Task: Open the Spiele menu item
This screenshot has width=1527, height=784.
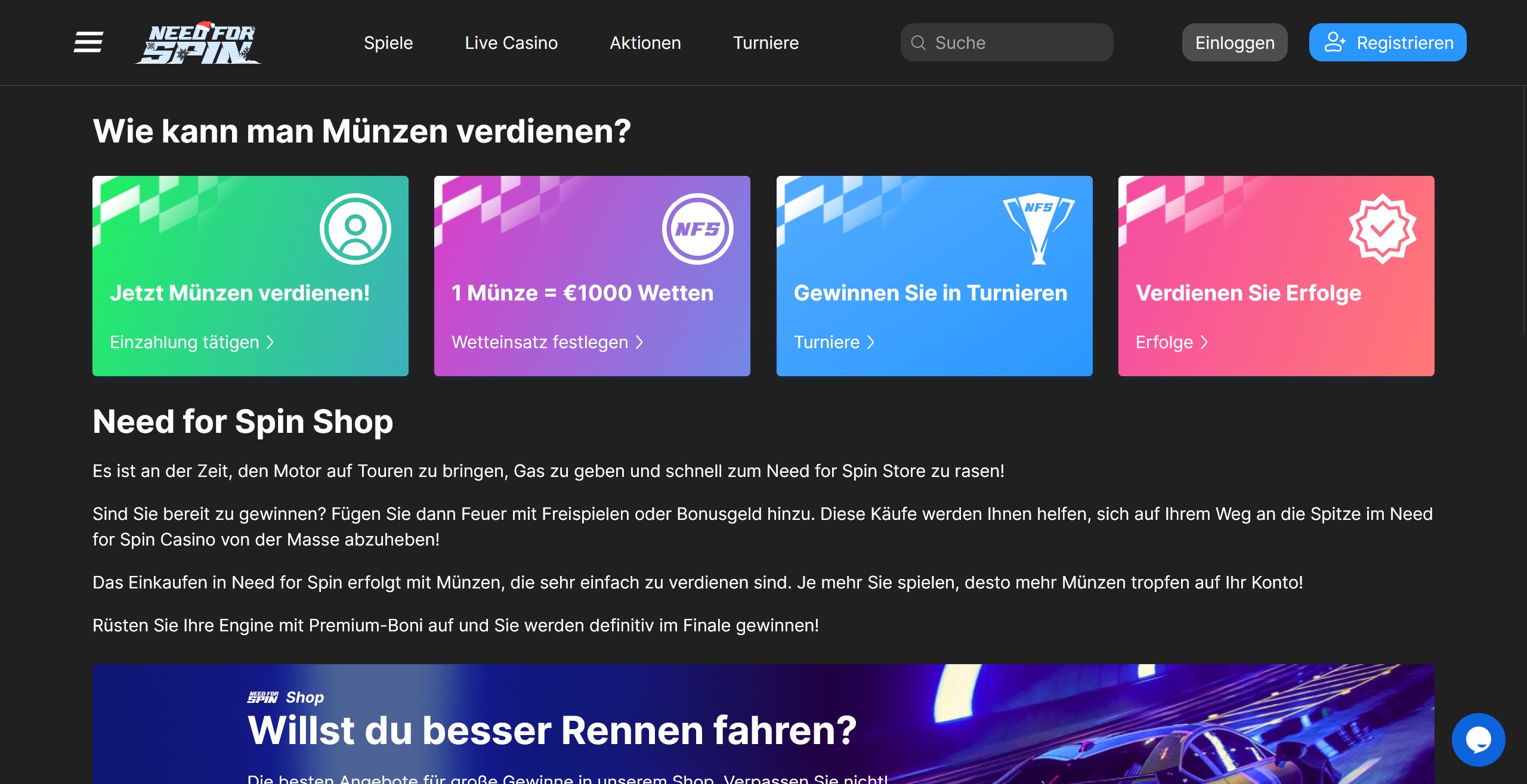Action: coord(388,43)
